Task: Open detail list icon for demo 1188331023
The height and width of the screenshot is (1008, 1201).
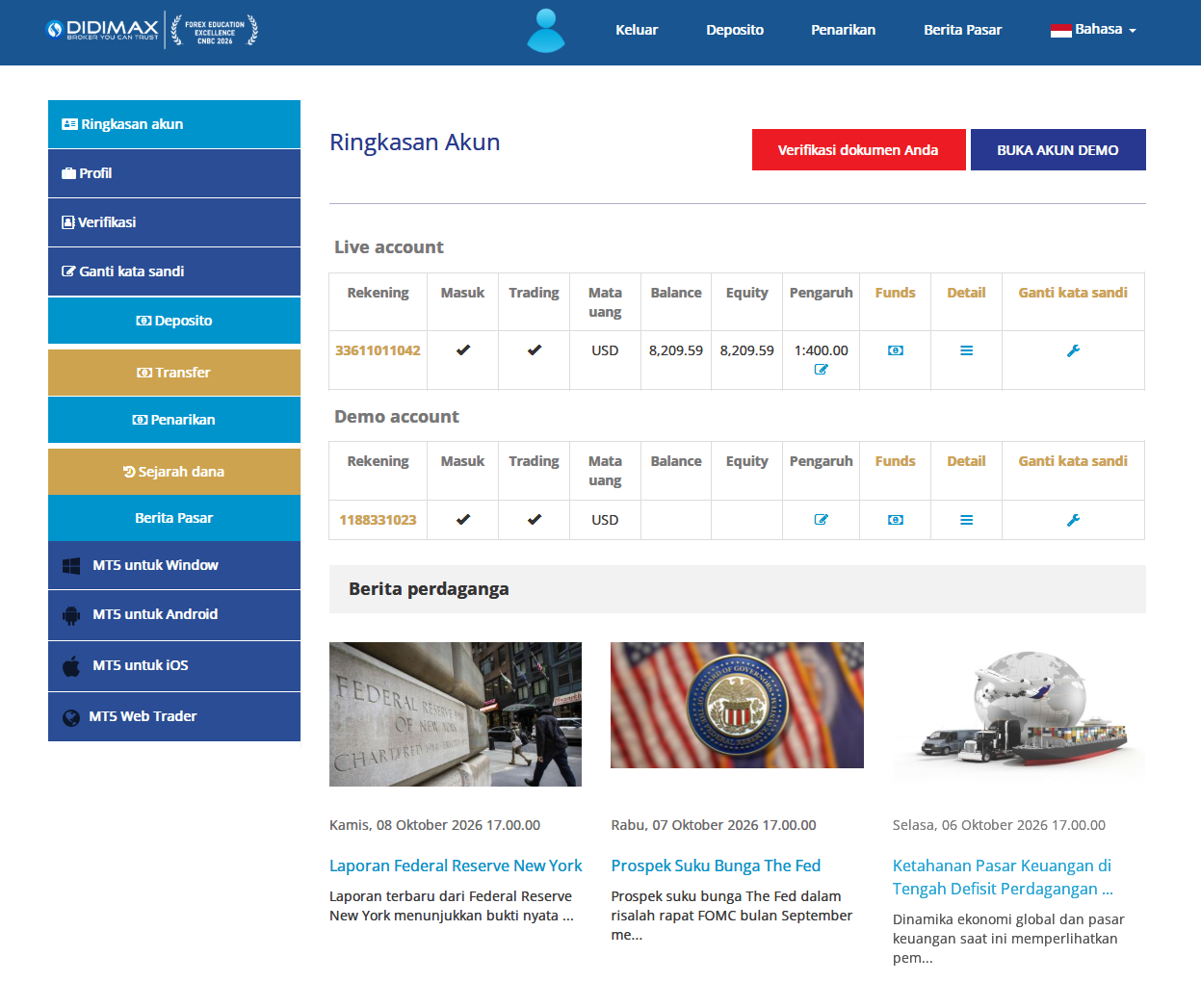Action: [x=966, y=520]
